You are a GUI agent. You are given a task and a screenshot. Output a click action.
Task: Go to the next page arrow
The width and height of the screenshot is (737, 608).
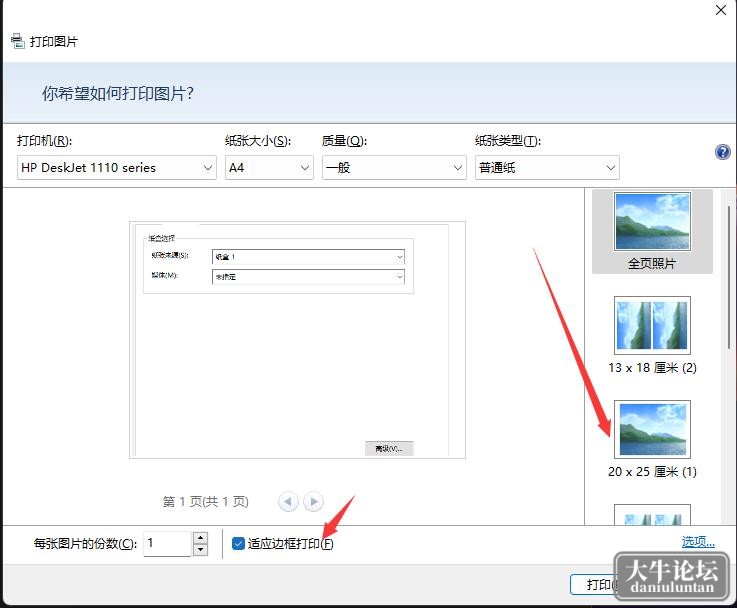pyautogui.click(x=314, y=501)
